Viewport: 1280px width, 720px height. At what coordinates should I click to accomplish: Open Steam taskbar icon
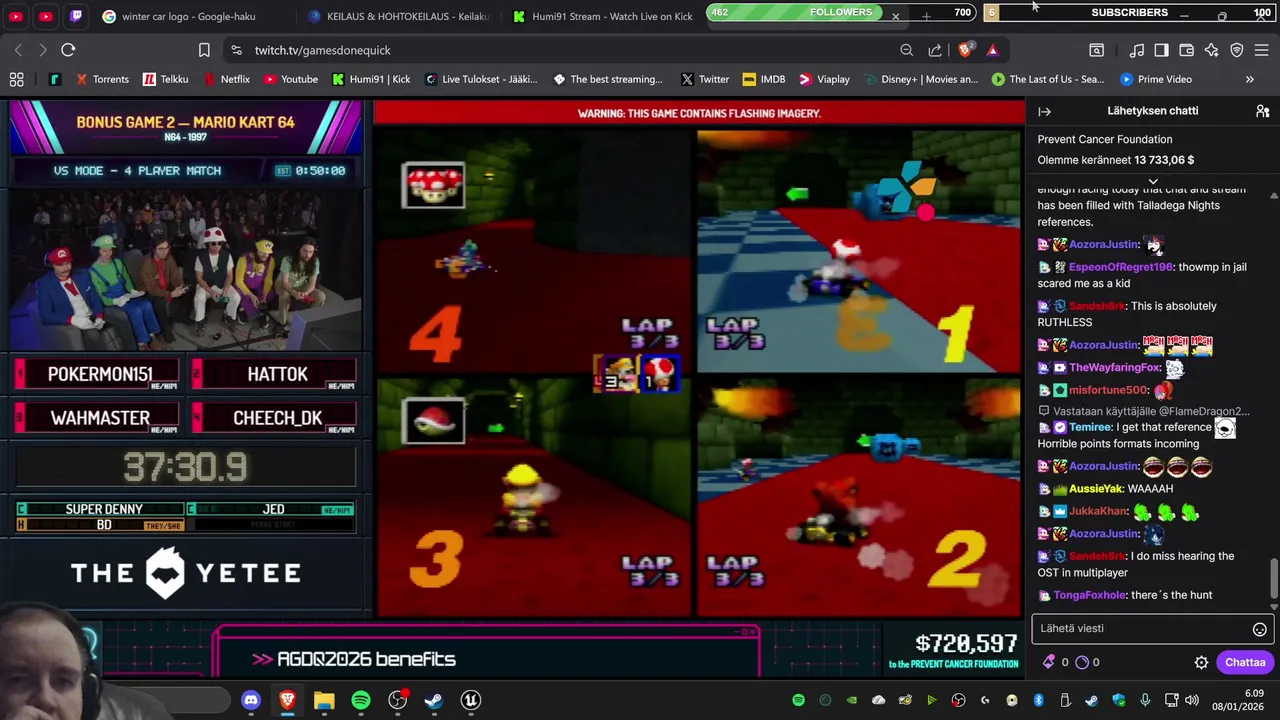tap(433, 700)
